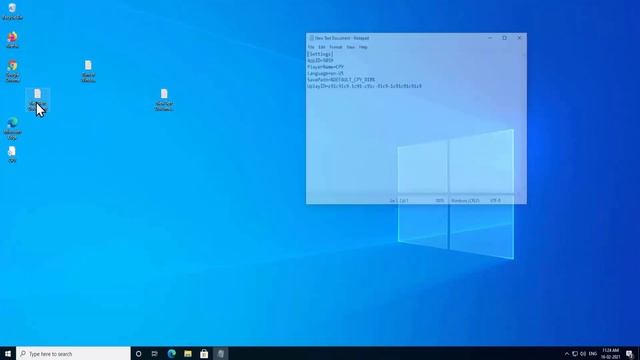This screenshot has height=360, width=640.
Task: Select the Microsoft Edge desktop shortcut
Action: pos(12,129)
